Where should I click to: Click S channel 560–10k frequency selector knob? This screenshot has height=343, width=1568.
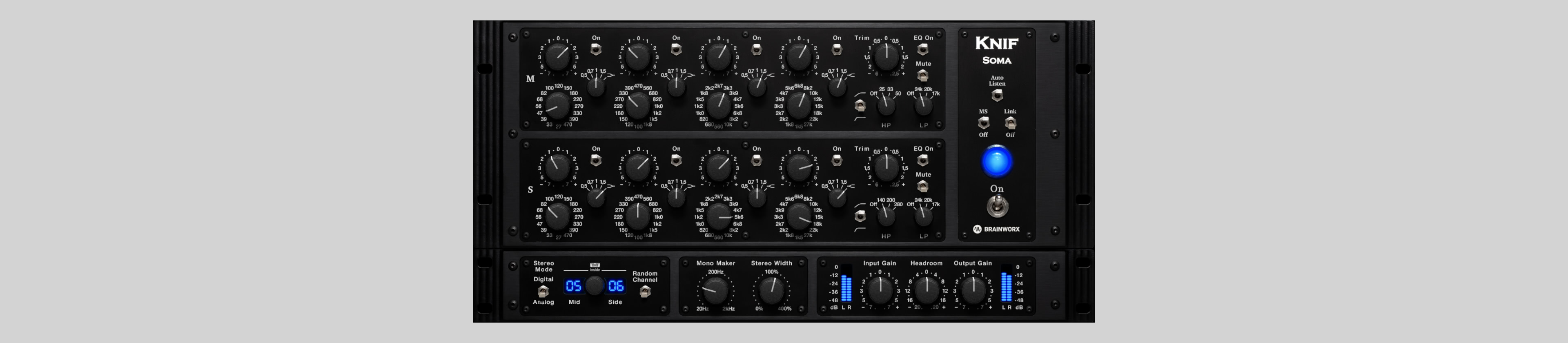click(718, 216)
